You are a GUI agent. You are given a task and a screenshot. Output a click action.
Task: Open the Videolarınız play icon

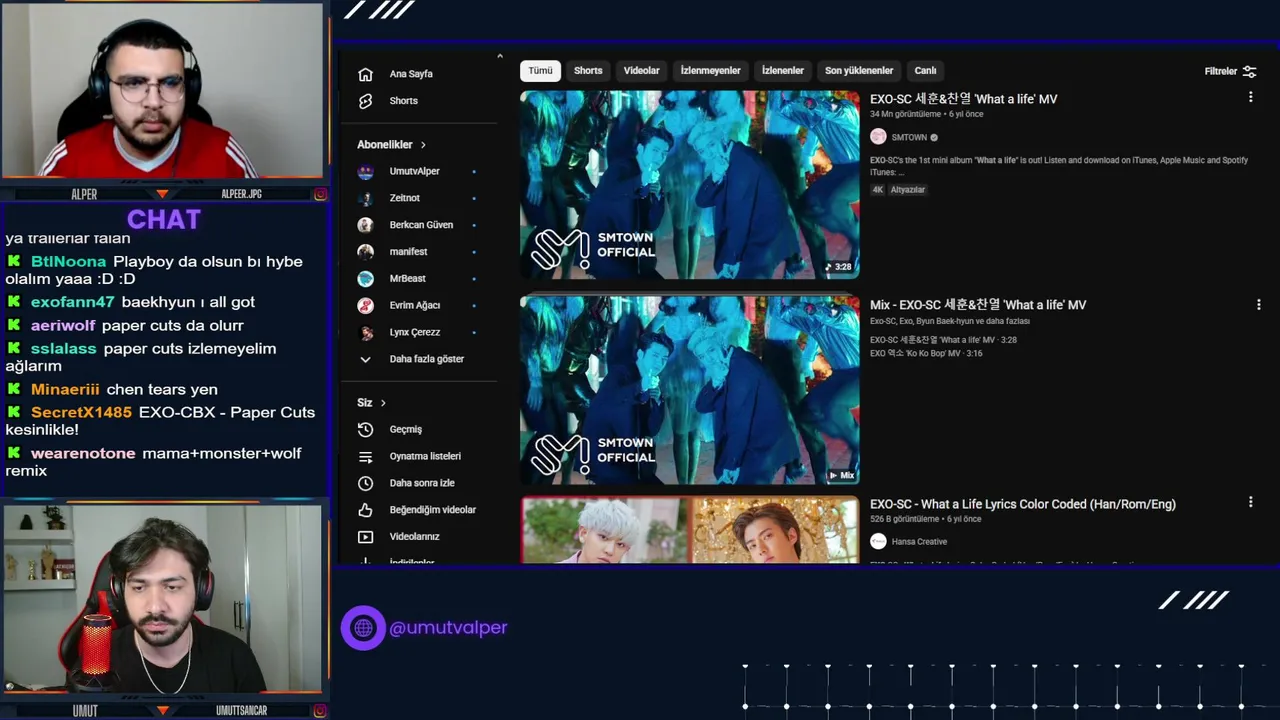(365, 537)
